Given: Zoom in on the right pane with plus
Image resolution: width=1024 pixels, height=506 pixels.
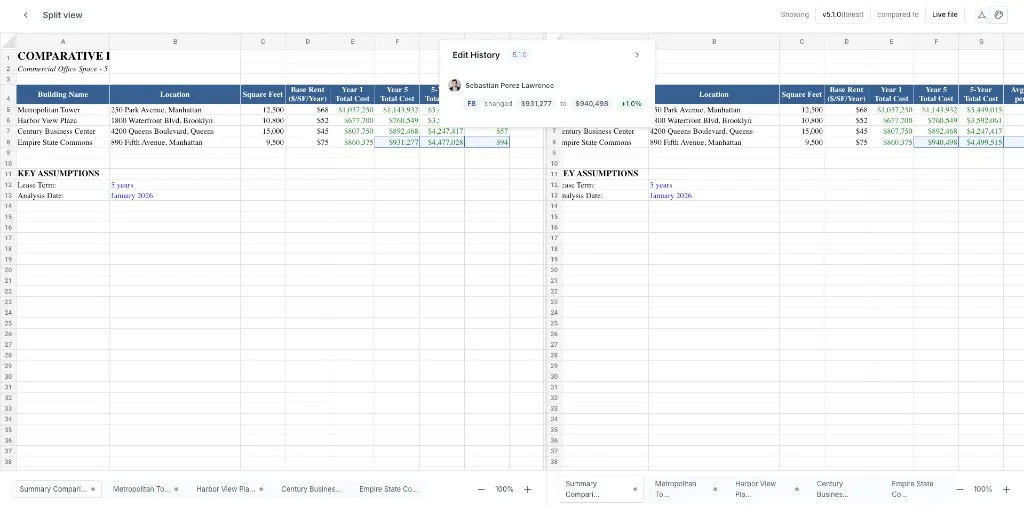Looking at the screenshot, I should tap(1006, 489).
